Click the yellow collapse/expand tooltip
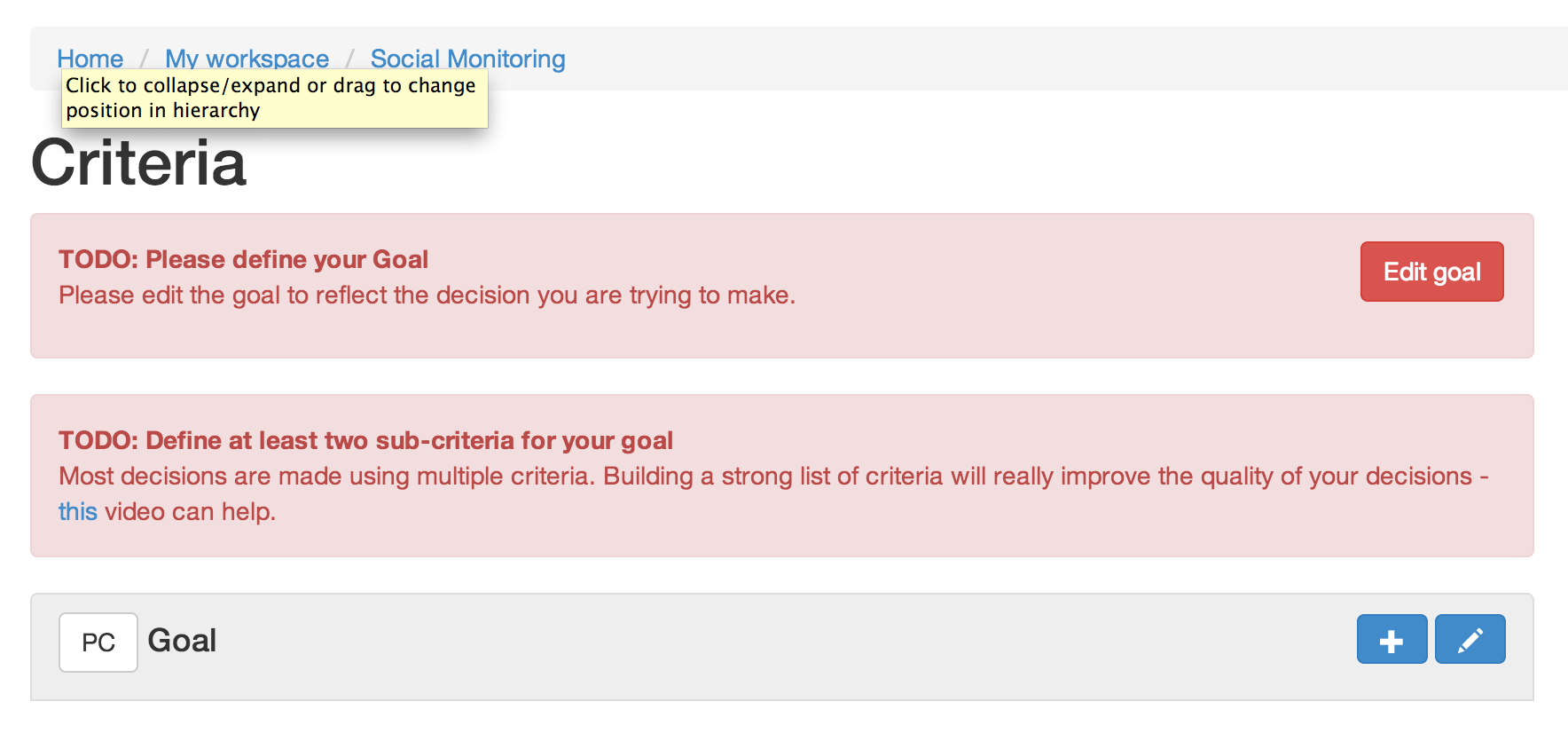 point(275,99)
